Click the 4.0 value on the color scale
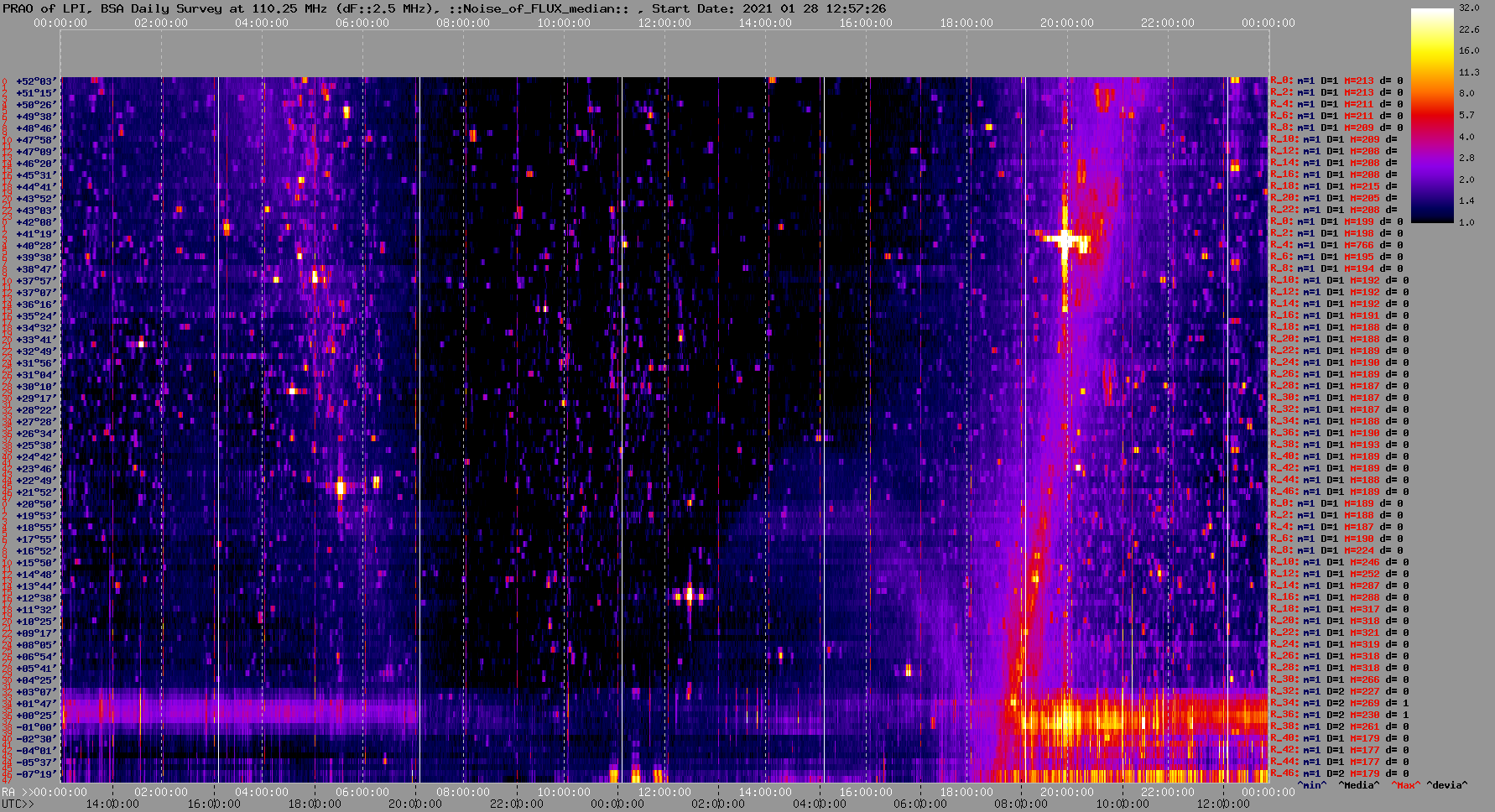 1466,137
